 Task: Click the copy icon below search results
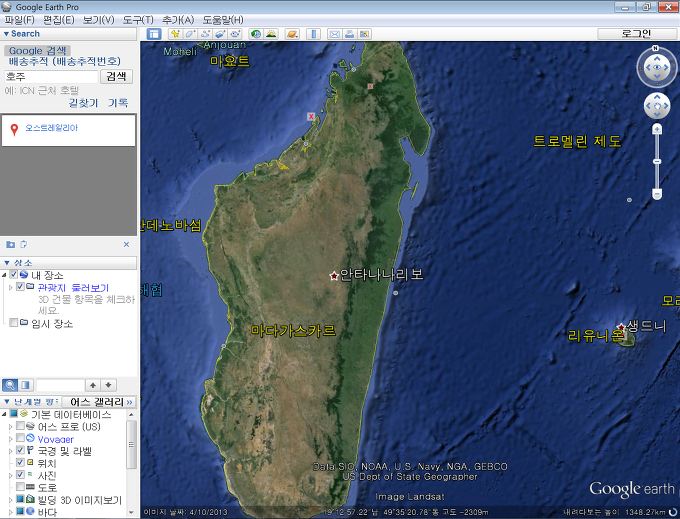[24, 245]
